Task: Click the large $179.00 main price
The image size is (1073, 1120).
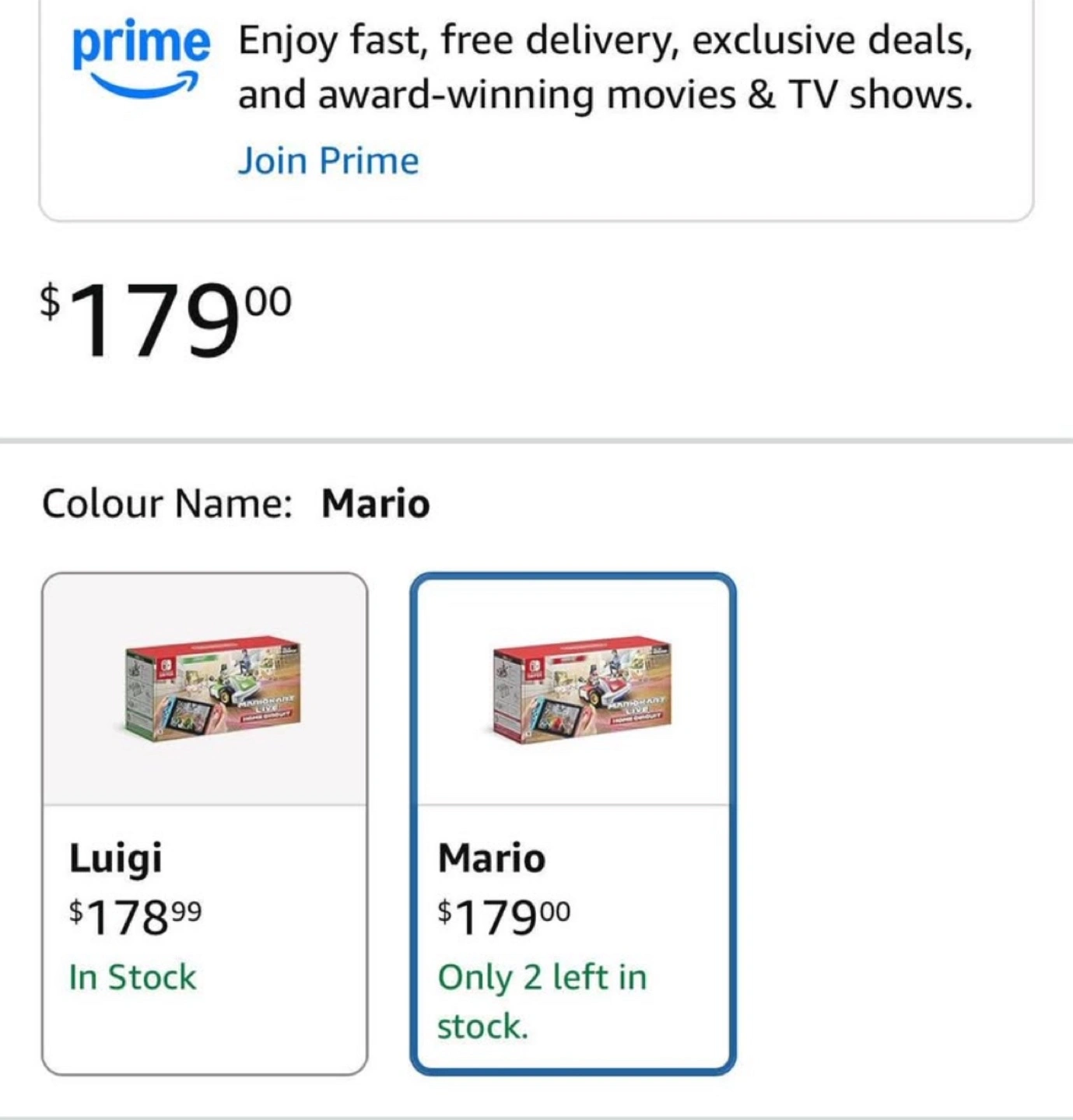Action: pyautogui.click(x=167, y=320)
